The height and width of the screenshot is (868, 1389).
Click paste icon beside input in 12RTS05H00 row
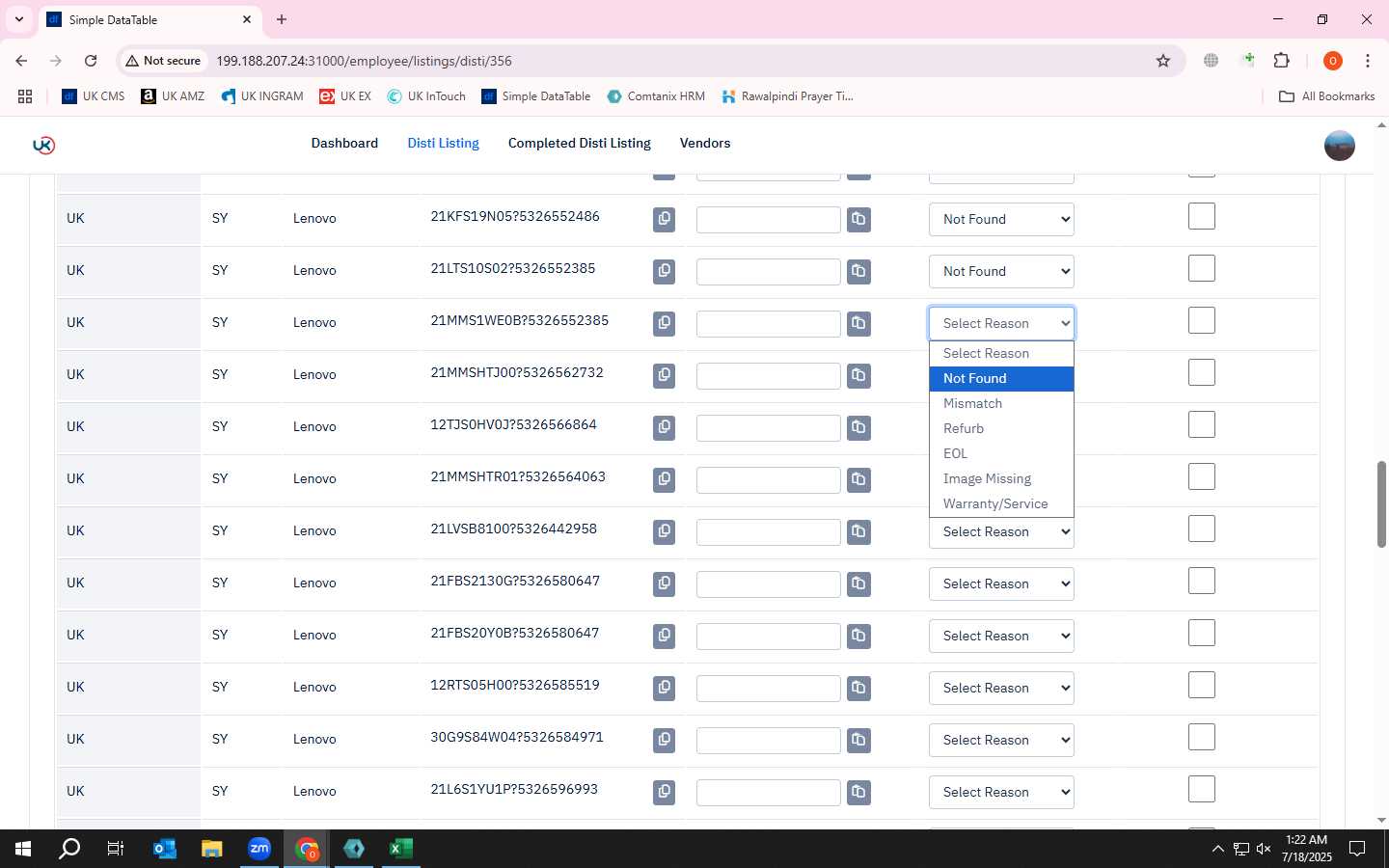(858, 688)
